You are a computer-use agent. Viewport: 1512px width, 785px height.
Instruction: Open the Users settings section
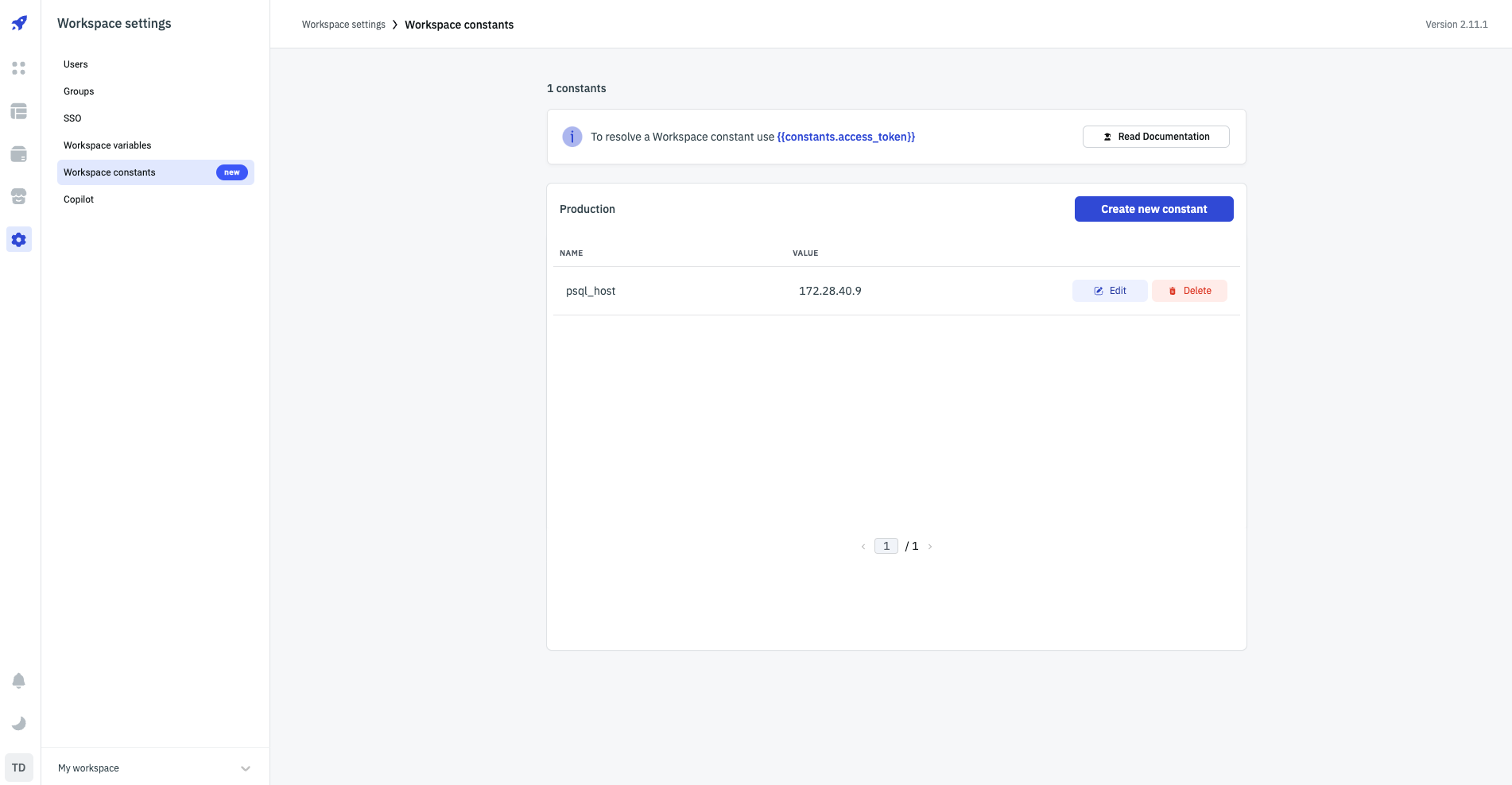76,64
